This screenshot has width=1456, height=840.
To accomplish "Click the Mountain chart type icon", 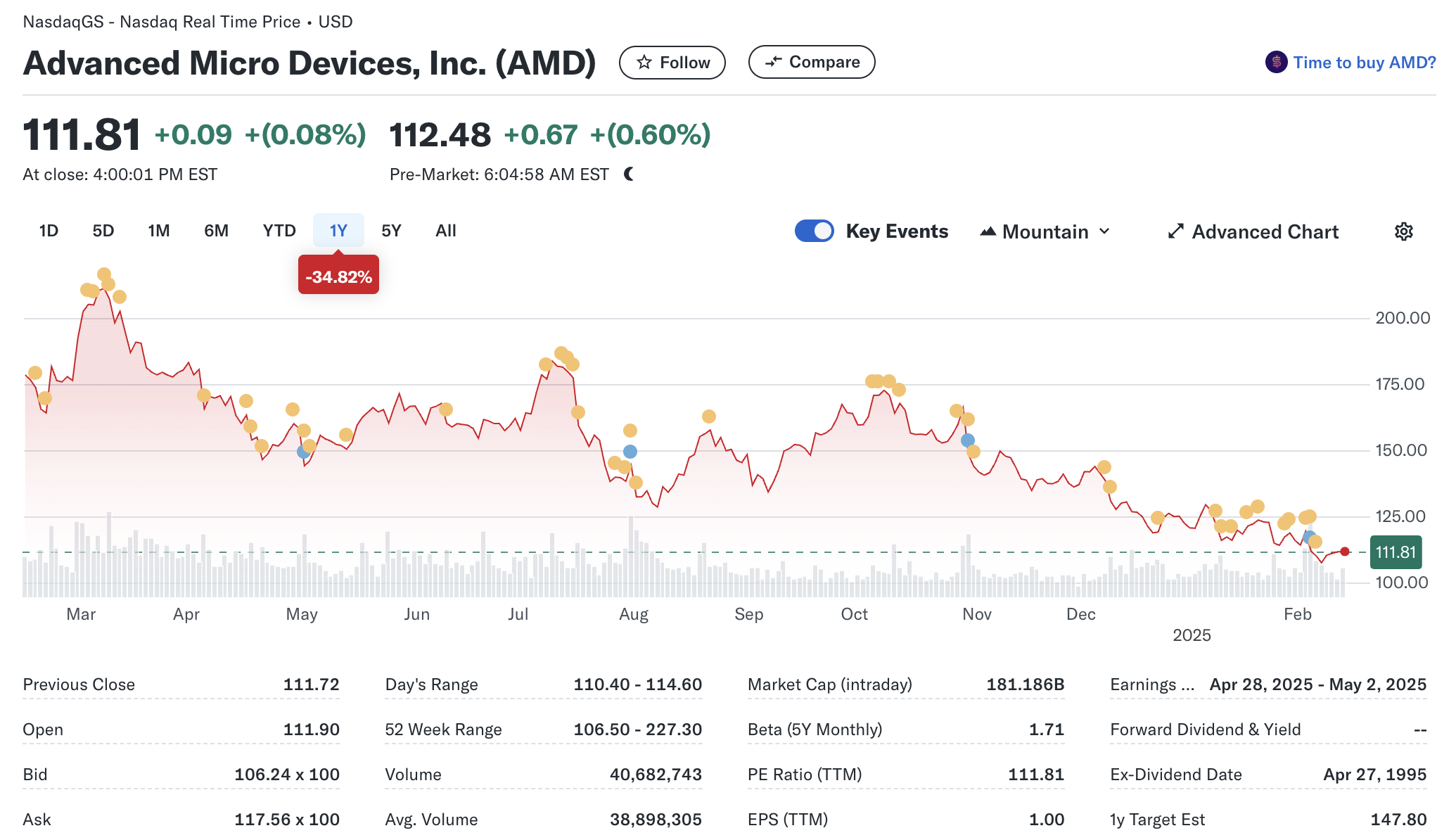I will [988, 231].
